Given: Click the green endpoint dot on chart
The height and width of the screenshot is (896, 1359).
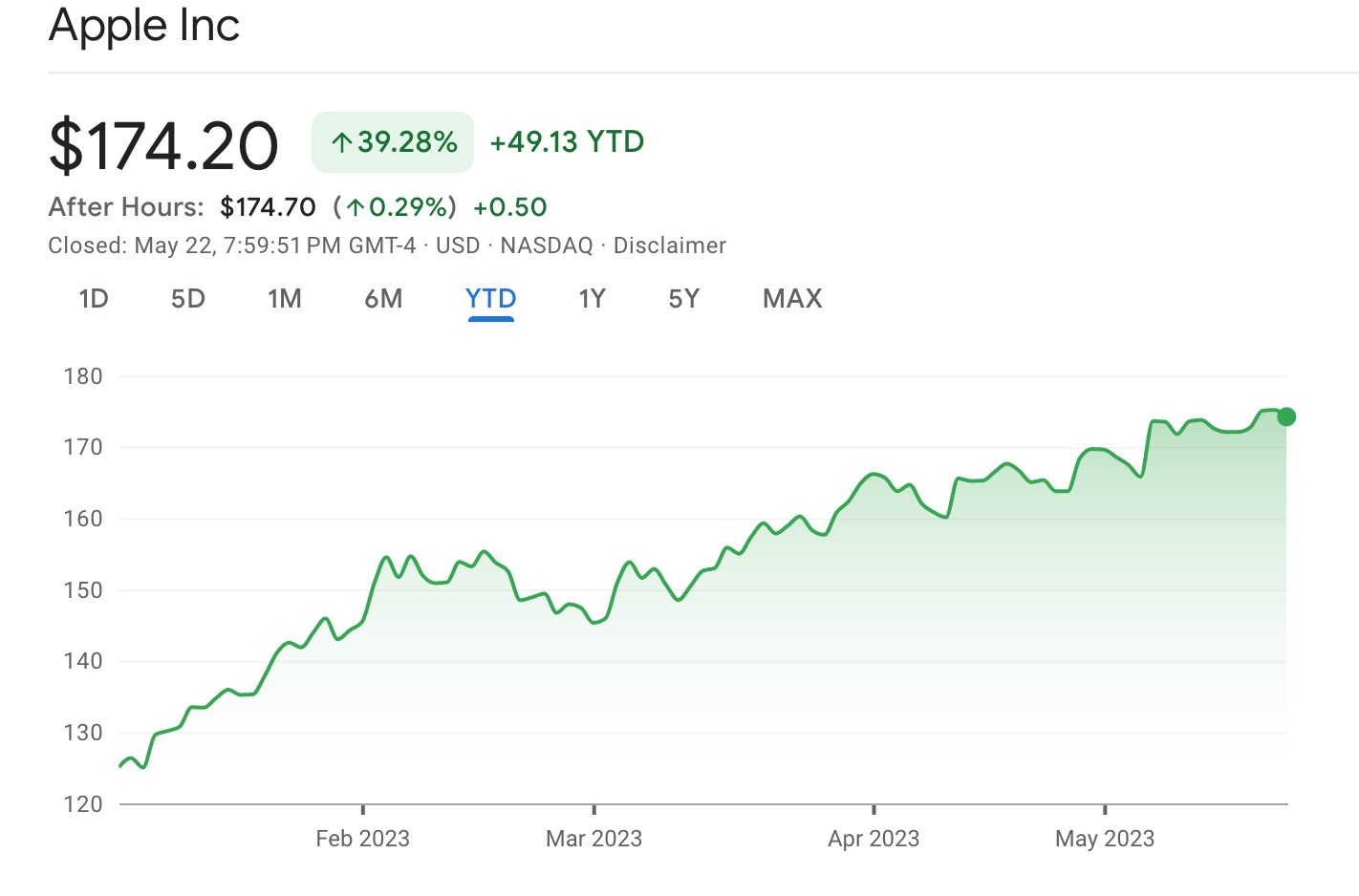Looking at the screenshot, I should click(x=1286, y=416).
